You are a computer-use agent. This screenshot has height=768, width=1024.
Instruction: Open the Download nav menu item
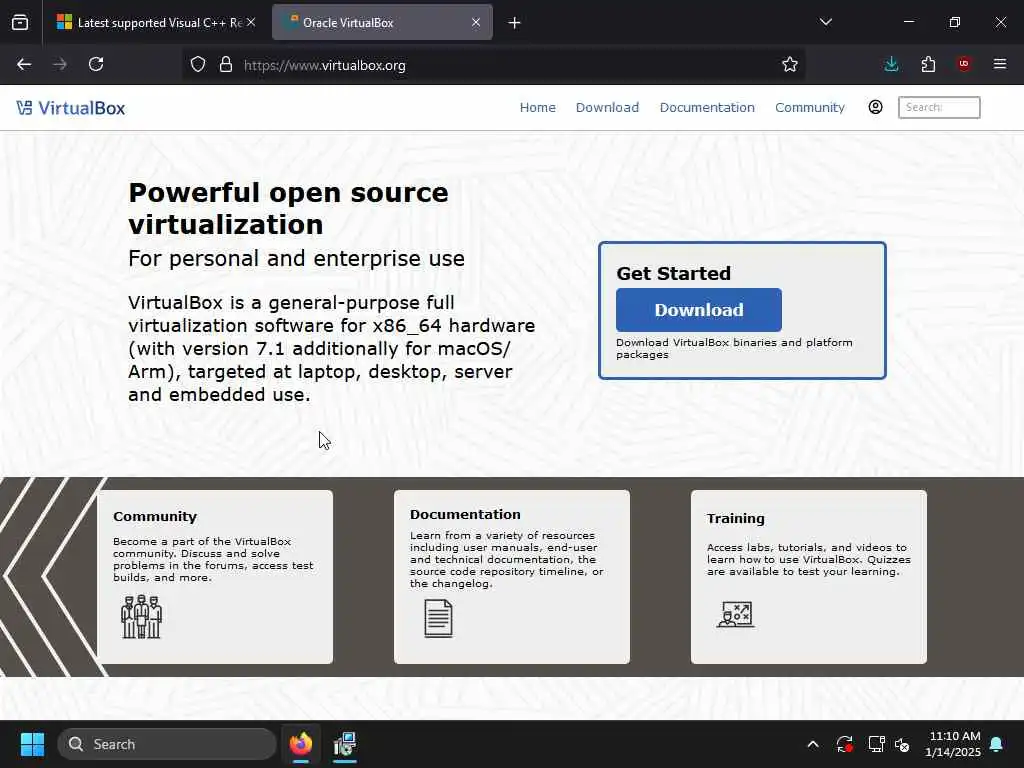607,108
